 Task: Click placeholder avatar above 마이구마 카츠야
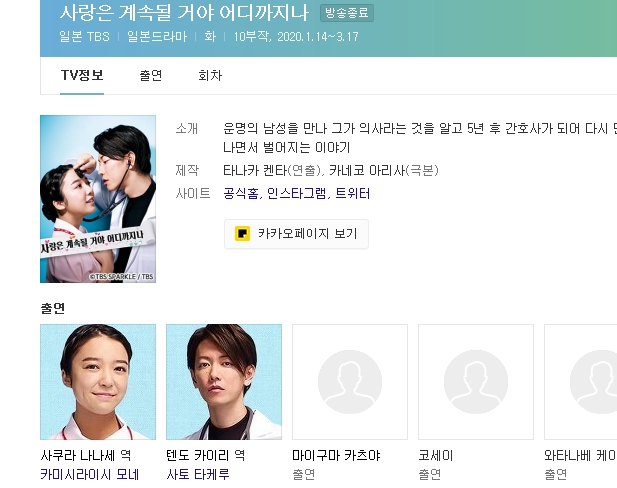(x=350, y=382)
